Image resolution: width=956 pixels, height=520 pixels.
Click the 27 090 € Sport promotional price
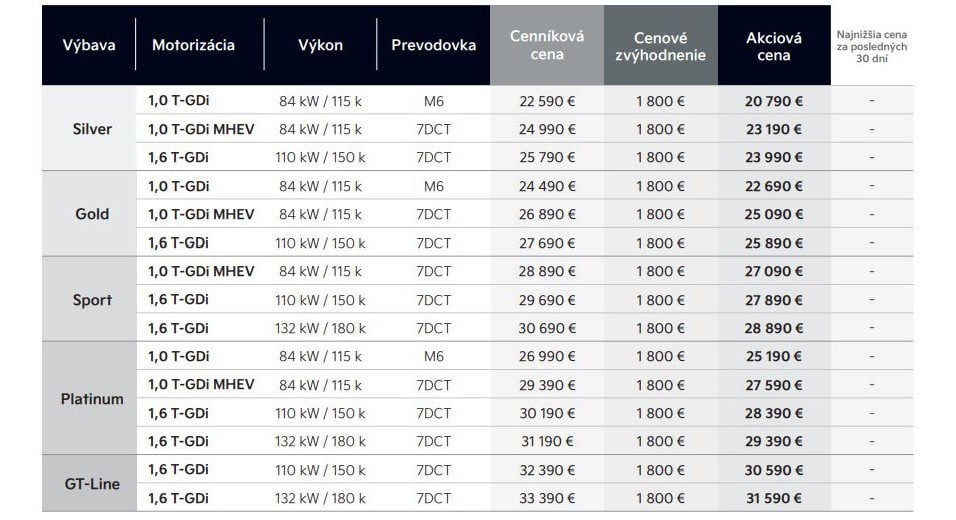pos(774,271)
